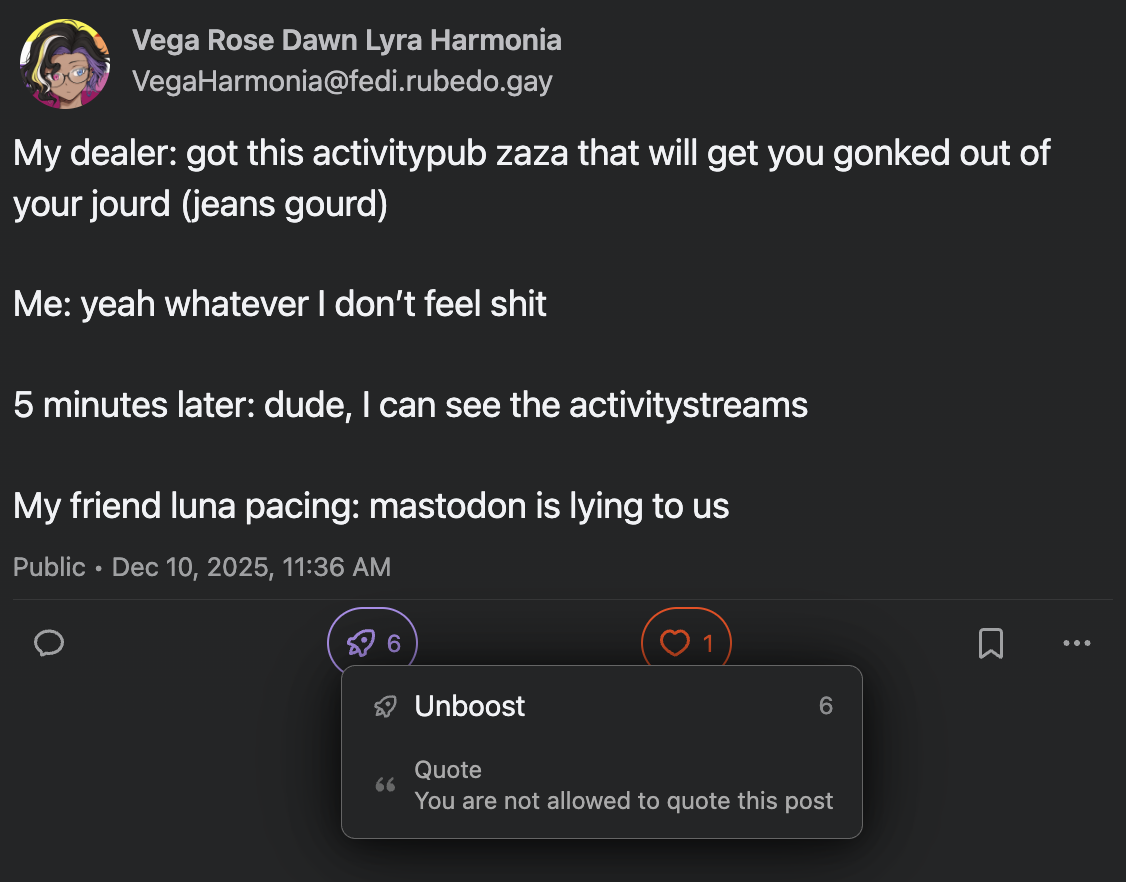Open the Vega Rose Dawn Lyra Harmonia display name

click(x=346, y=41)
